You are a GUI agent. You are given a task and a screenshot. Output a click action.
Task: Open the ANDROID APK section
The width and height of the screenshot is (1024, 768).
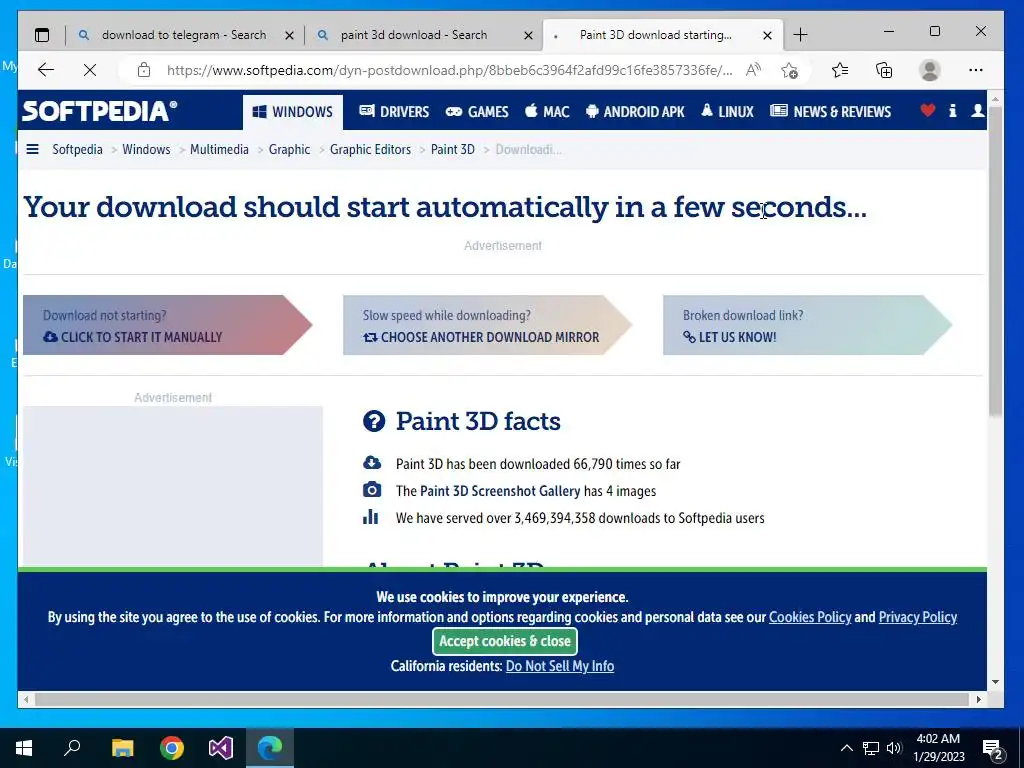[635, 112]
